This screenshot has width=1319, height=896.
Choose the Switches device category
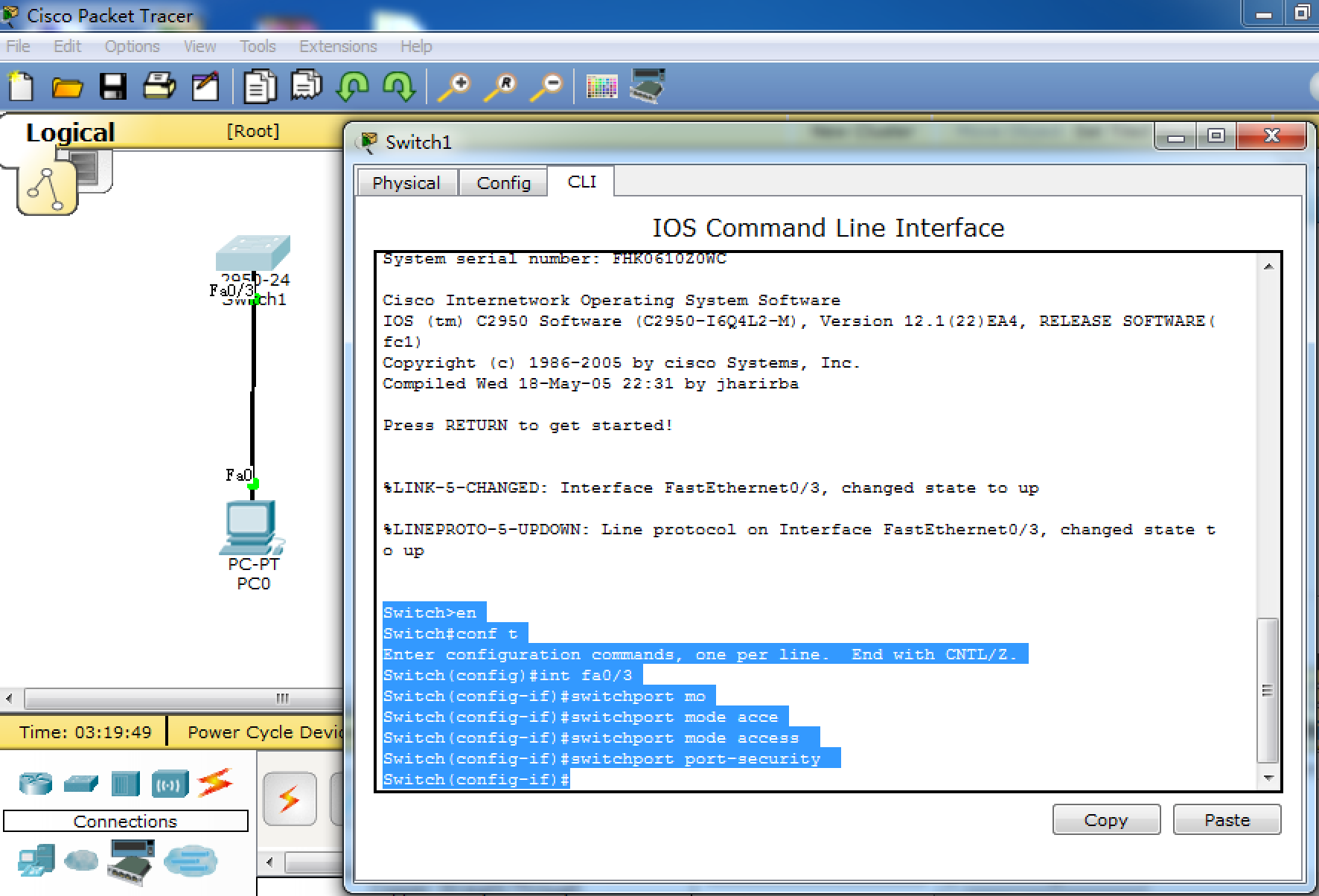tap(80, 783)
